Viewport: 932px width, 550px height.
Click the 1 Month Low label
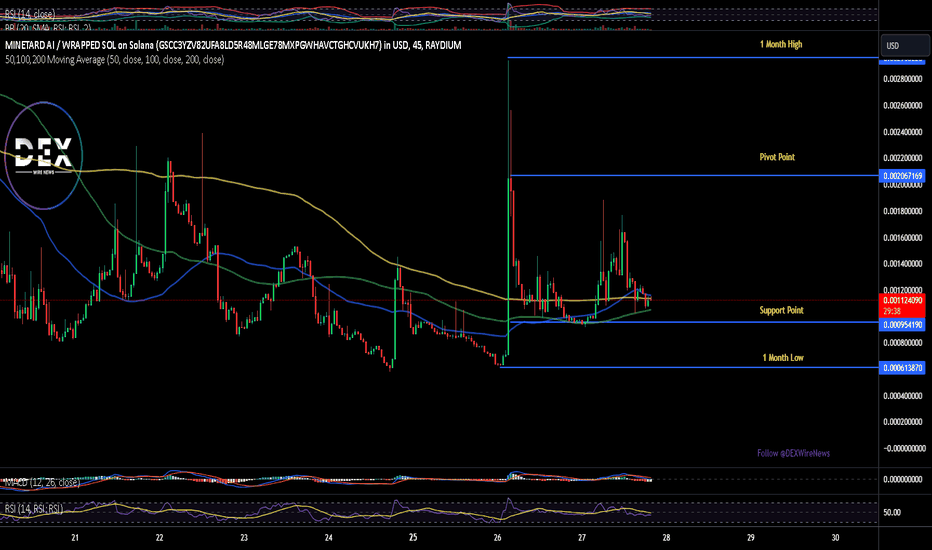[x=783, y=357]
